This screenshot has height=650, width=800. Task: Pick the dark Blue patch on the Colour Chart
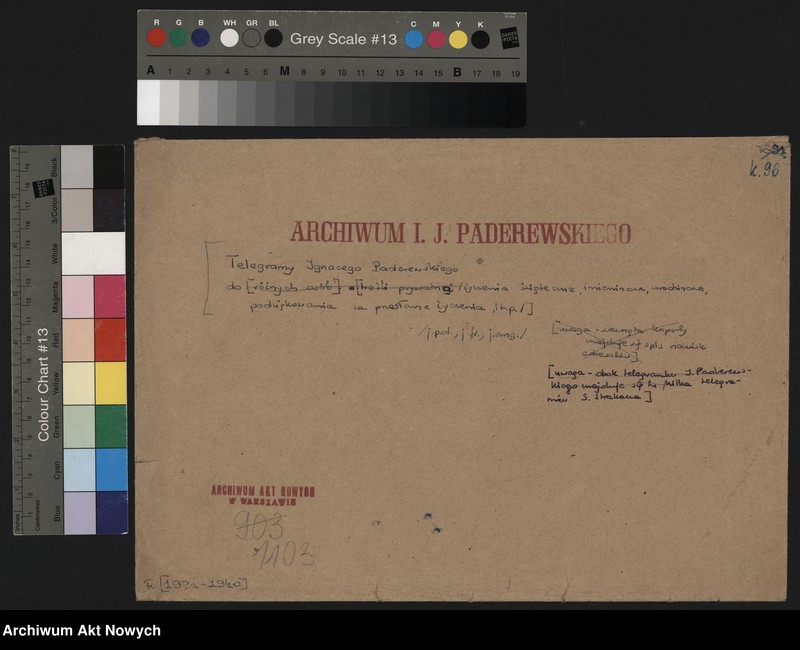point(112,513)
